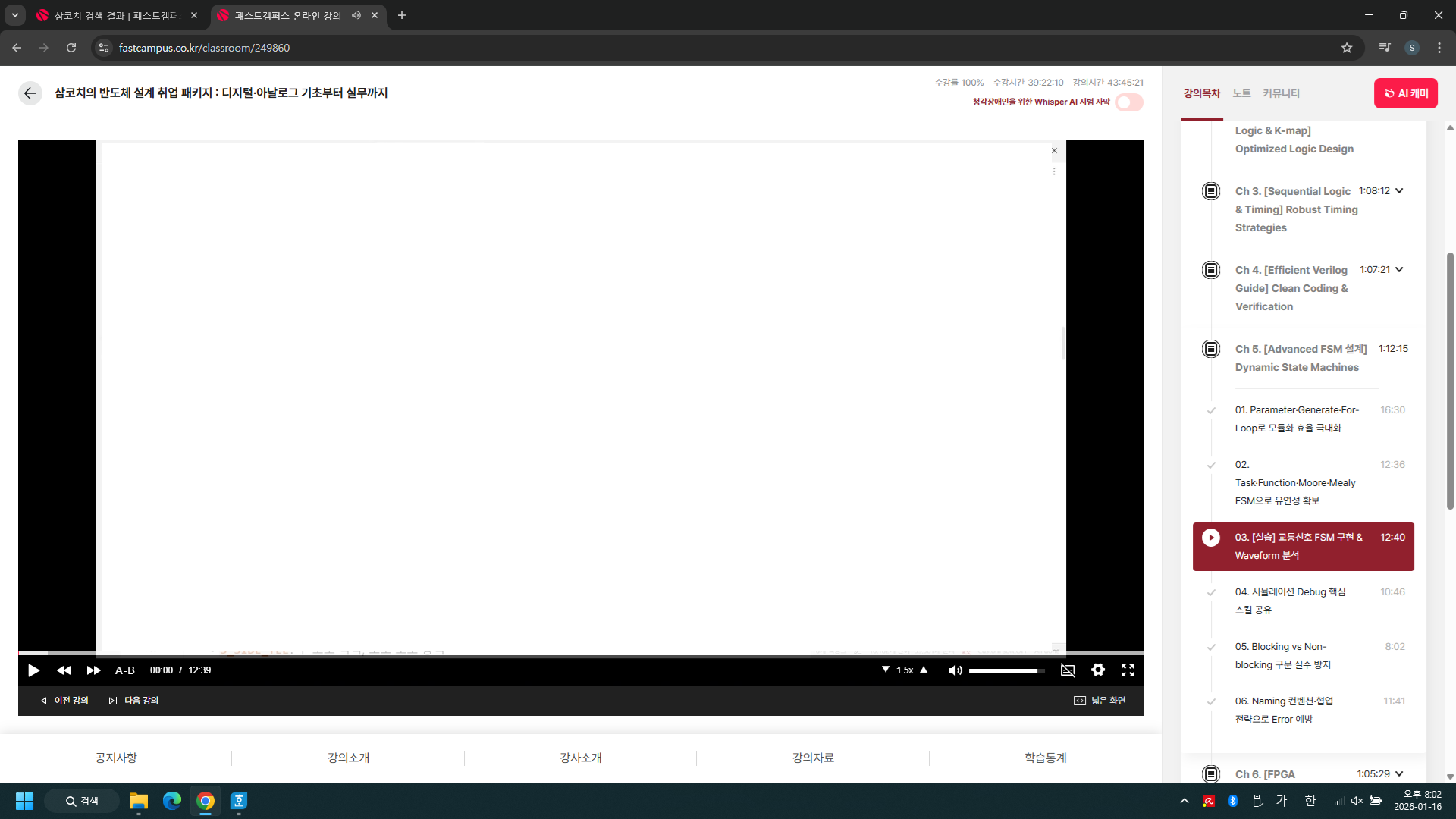
Task: Expand Ch 6 FPGA chapter
Action: 1399,773
